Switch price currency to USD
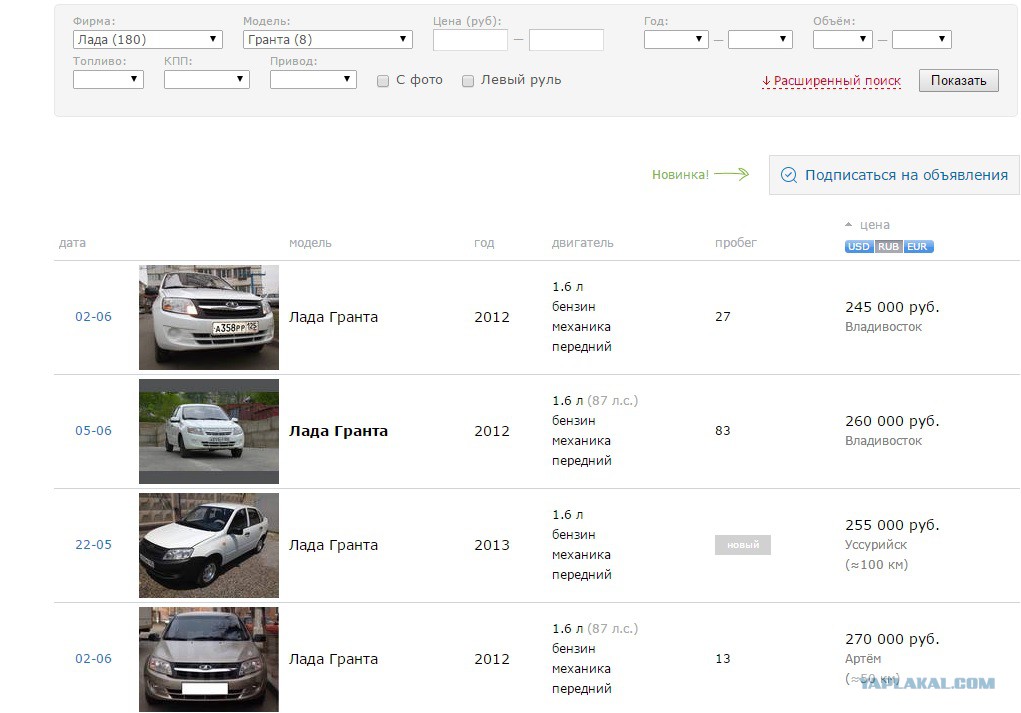This screenshot has height=713, width=1021. coord(859,247)
